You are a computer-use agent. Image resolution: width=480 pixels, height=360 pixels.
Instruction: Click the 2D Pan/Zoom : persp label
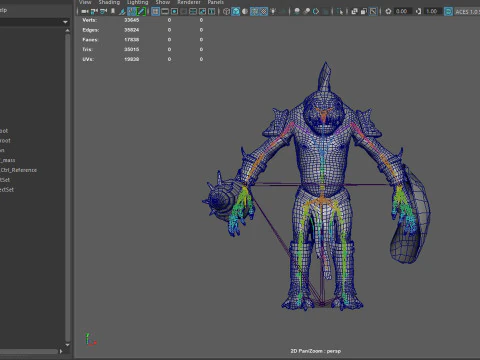click(x=316, y=351)
